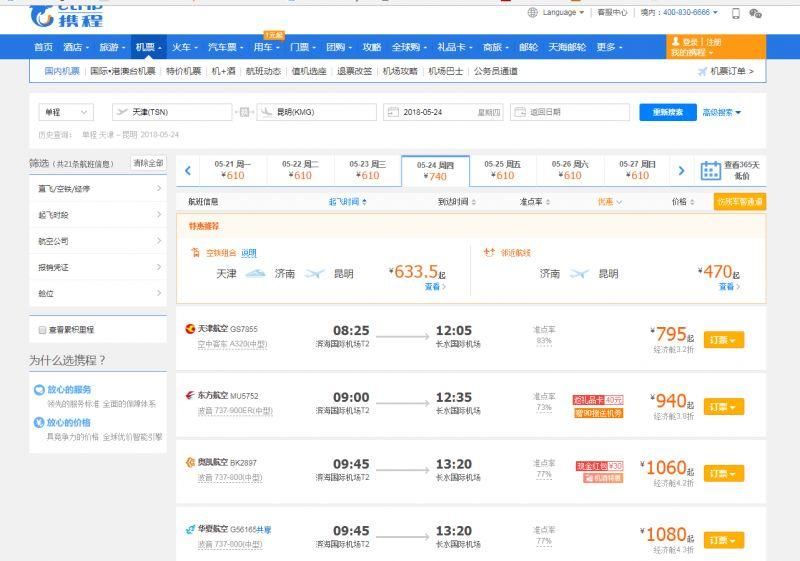Open the Language dropdown
This screenshot has height=561, width=800.
coord(563,12)
